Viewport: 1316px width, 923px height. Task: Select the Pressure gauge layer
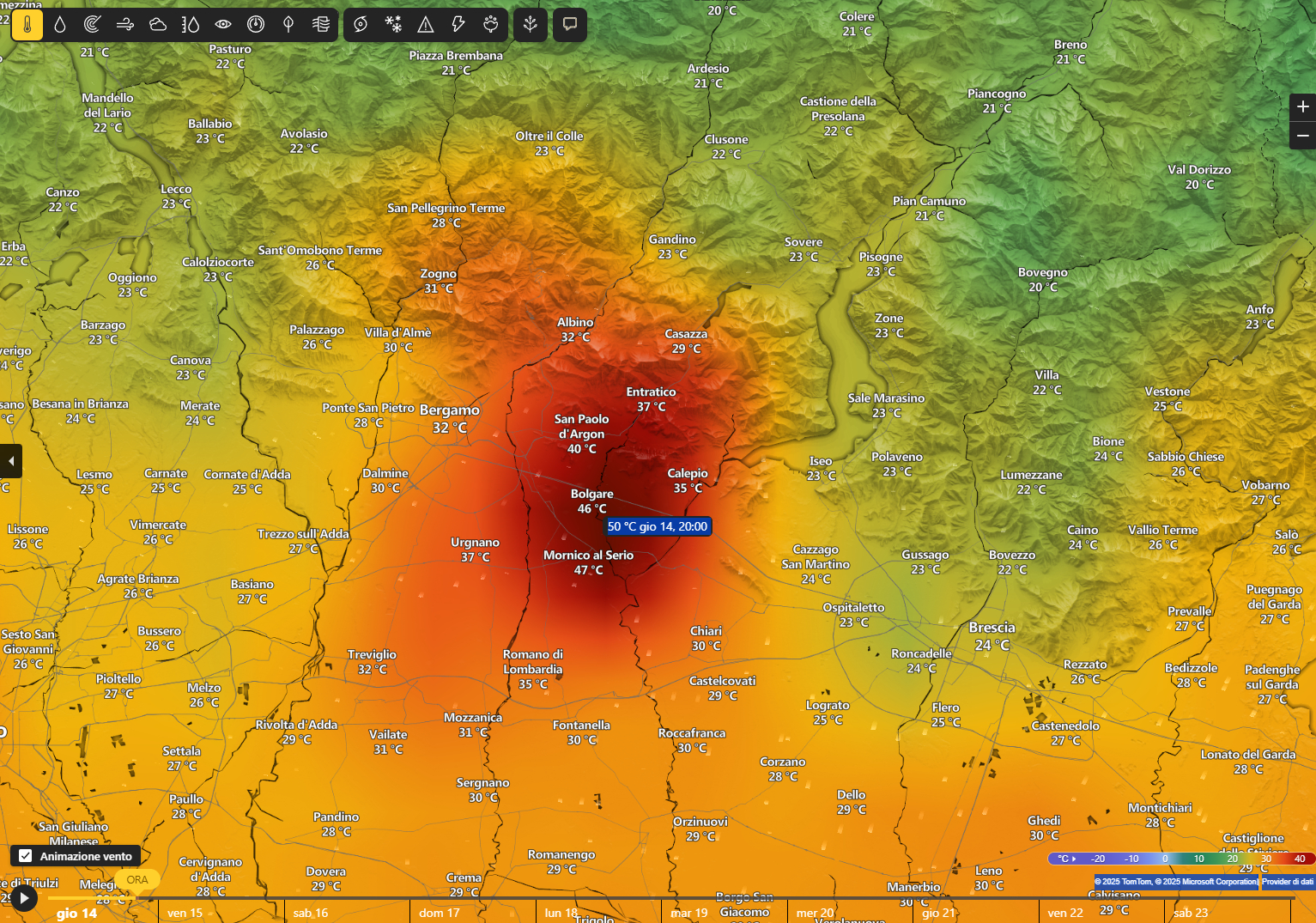point(256,25)
